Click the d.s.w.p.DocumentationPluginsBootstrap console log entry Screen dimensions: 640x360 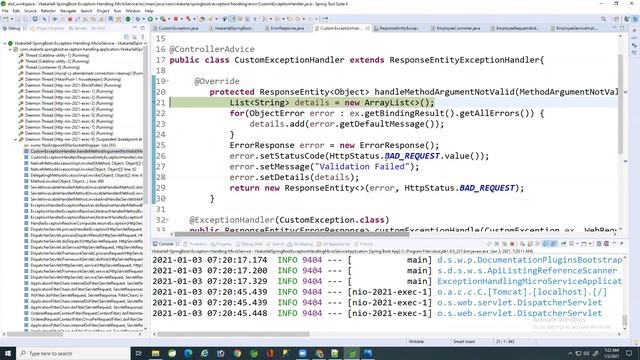(x=529, y=260)
